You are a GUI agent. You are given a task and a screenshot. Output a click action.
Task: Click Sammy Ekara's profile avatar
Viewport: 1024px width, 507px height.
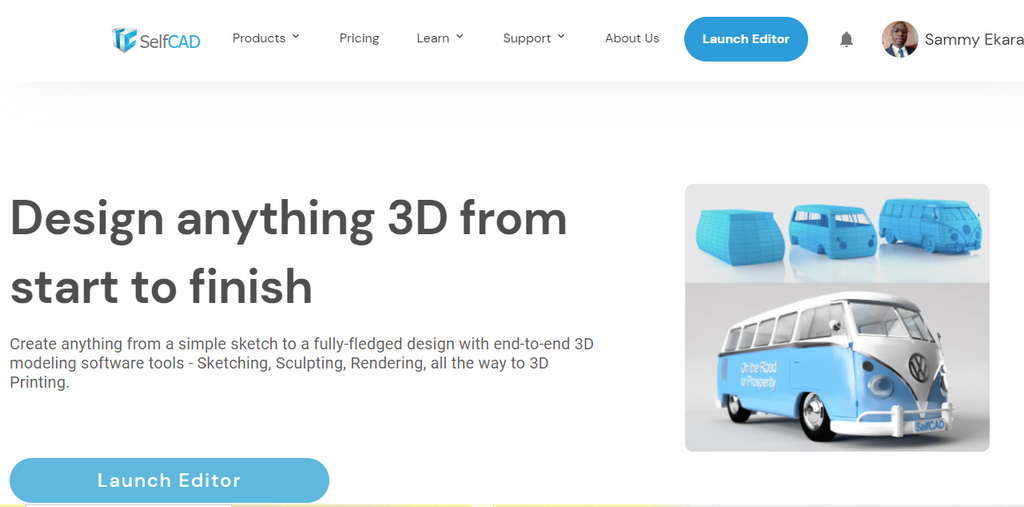(899, 39)
